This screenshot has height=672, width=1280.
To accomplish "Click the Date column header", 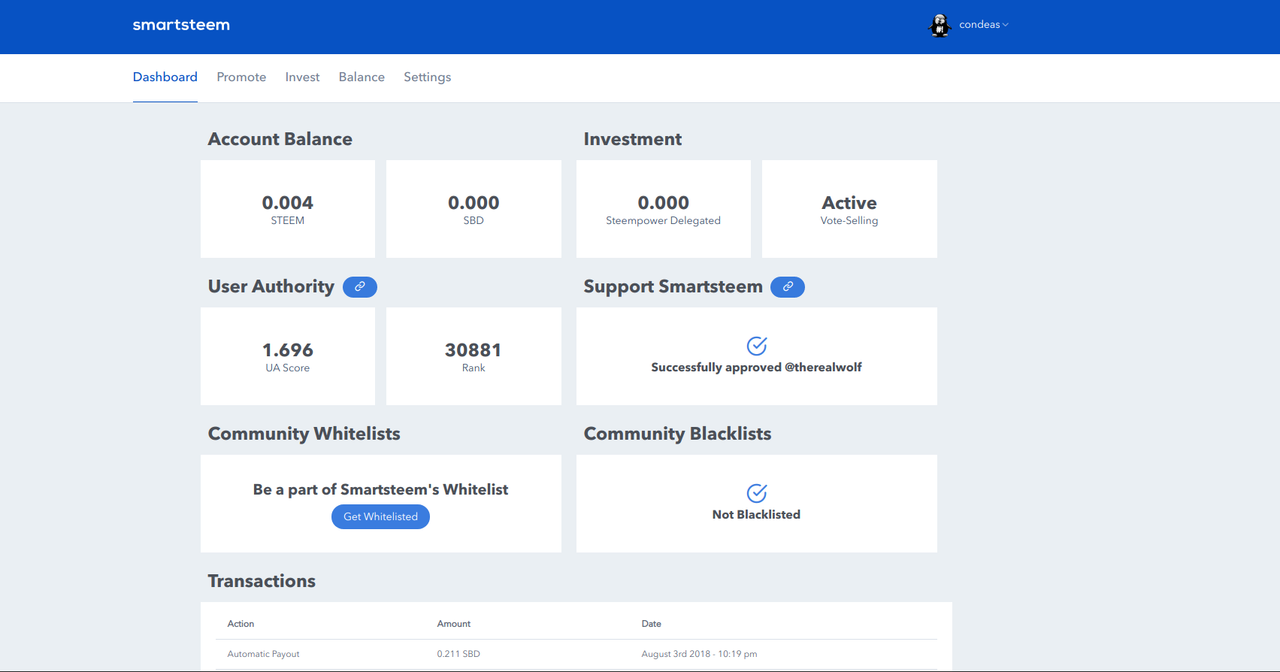I will coord(652,624).
